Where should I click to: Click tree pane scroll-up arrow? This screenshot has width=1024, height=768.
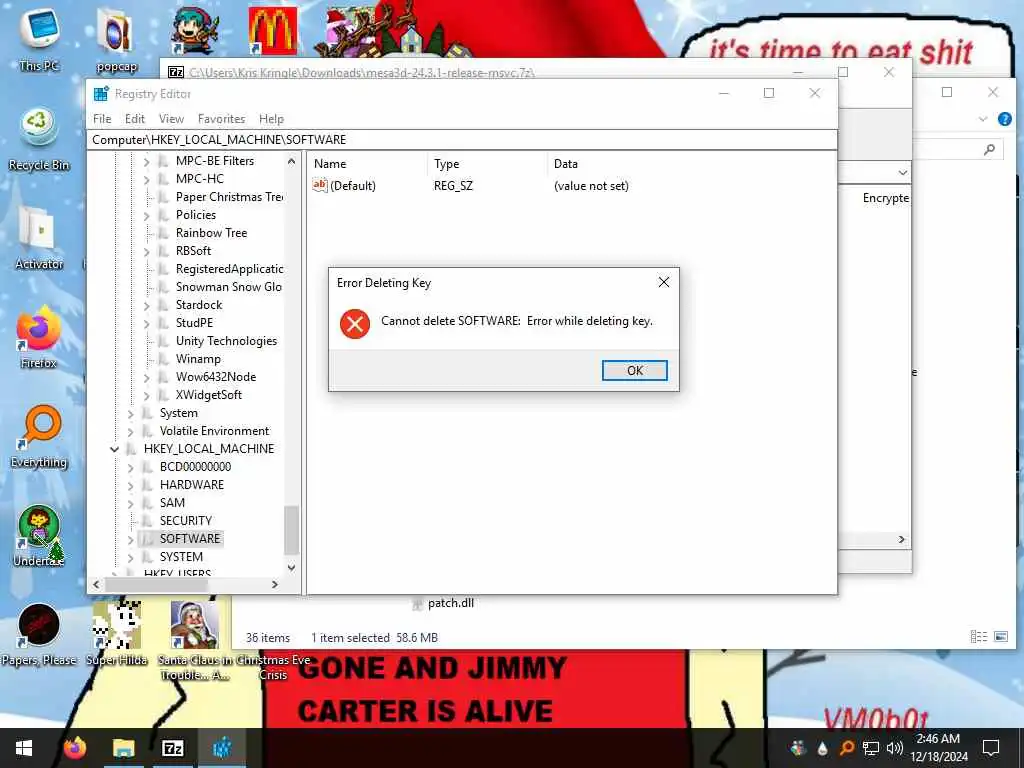pos(291,161)
